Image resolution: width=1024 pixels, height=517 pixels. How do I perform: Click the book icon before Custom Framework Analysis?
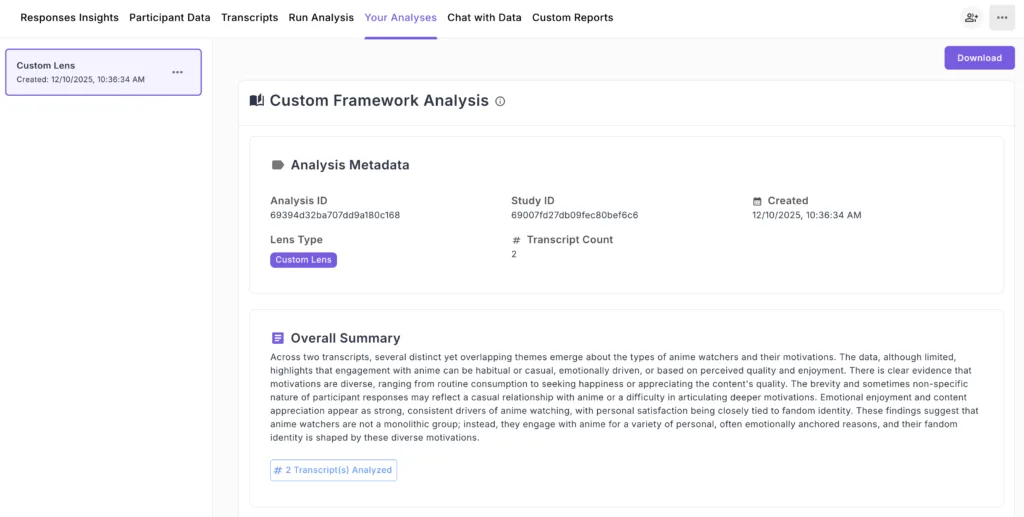tap(257, 101)
